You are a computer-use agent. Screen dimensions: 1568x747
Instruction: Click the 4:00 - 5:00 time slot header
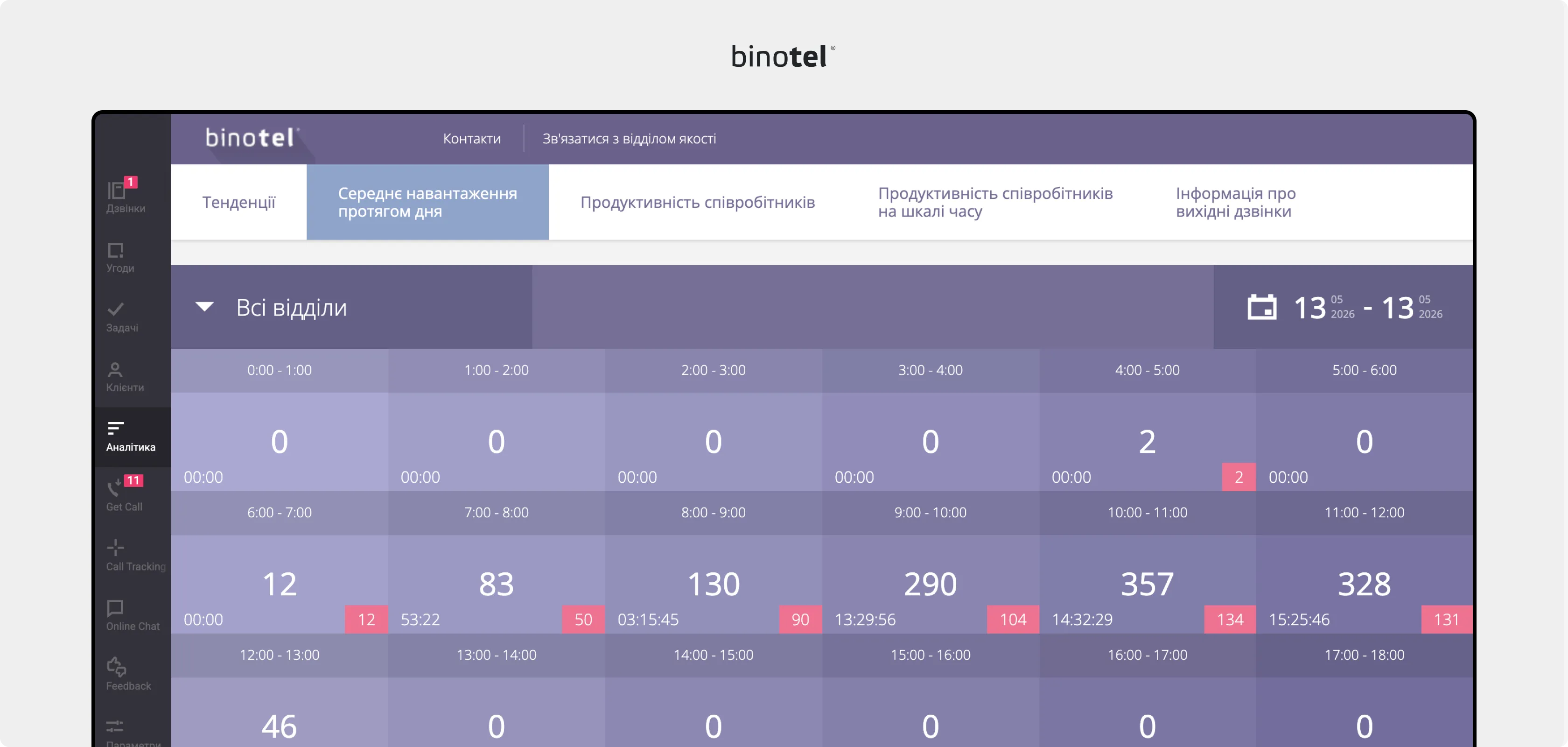click(x=1148, y=370)
